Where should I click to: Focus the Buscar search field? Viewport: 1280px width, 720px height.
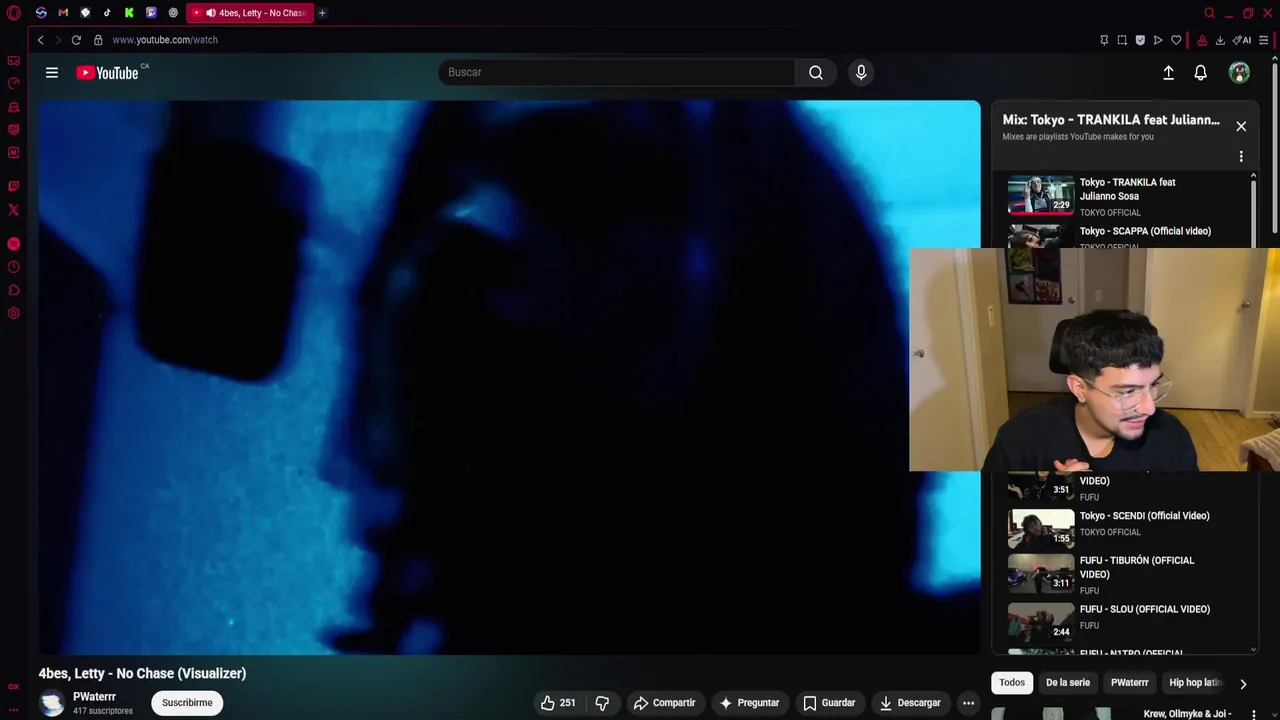tap(617, 72)
